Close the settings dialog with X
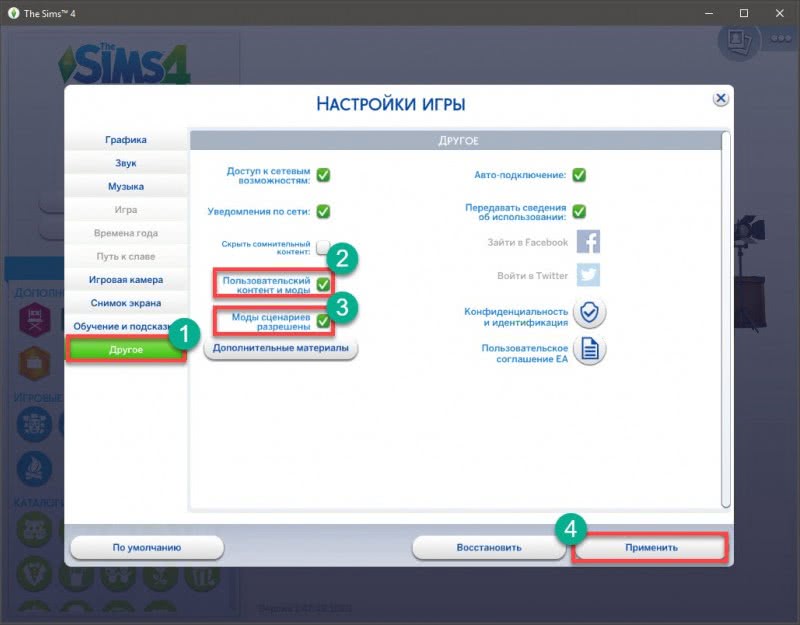 point(720,98)
